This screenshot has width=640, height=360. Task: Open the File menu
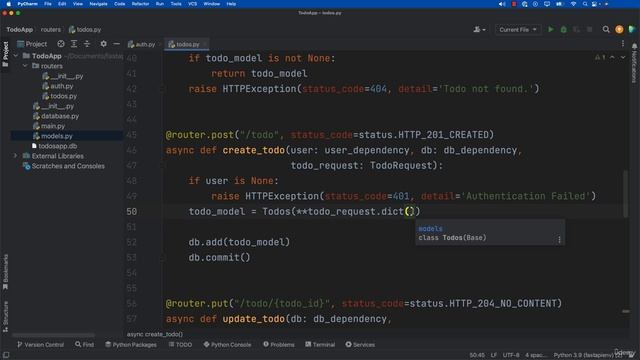click(48, 4)
